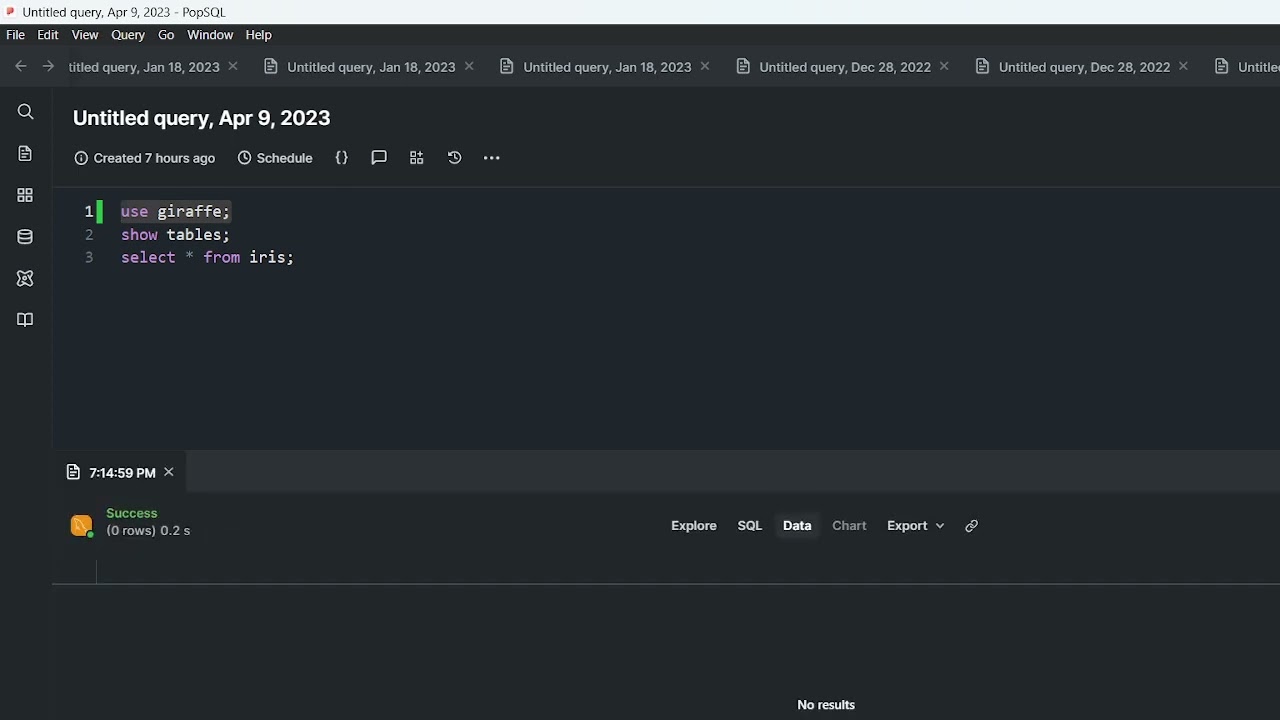
Task: Switch to the Chart results view
Action: coord(850,526)
